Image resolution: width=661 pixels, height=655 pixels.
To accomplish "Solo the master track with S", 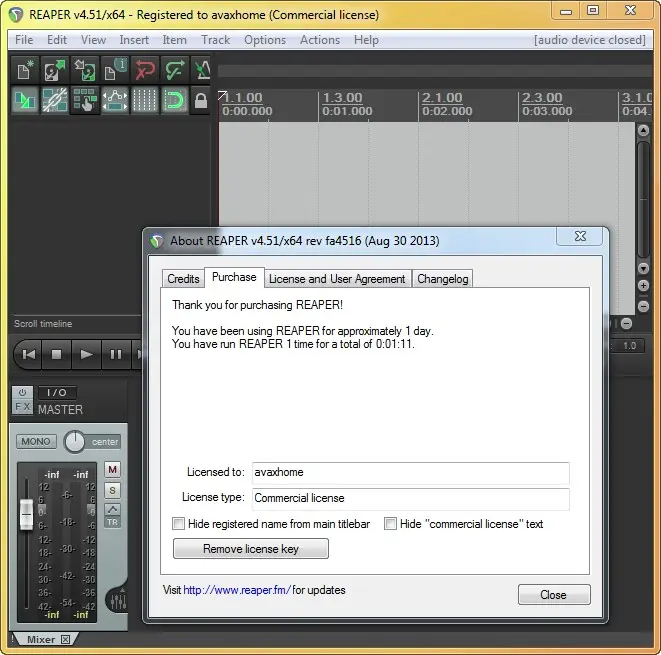I will 112,490.
